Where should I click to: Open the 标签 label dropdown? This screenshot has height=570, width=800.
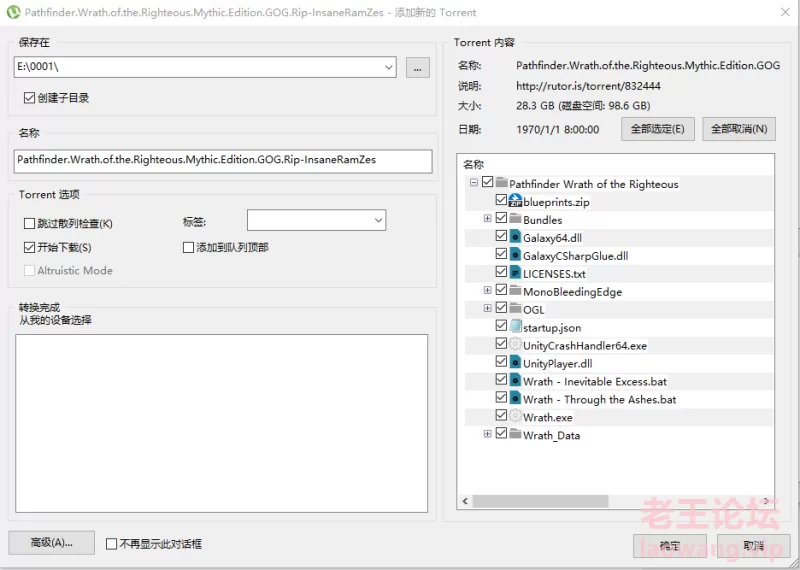coord(378,220)
